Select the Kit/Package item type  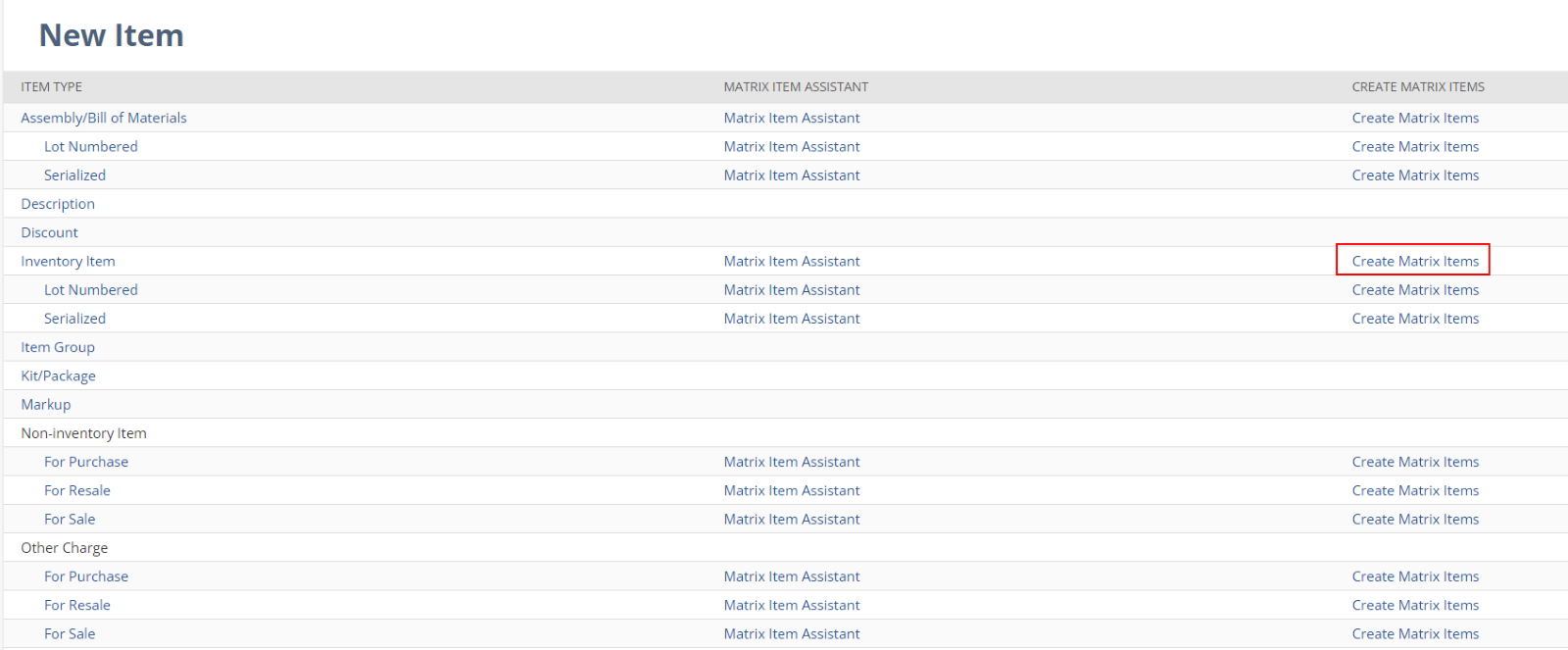[58, 375]
